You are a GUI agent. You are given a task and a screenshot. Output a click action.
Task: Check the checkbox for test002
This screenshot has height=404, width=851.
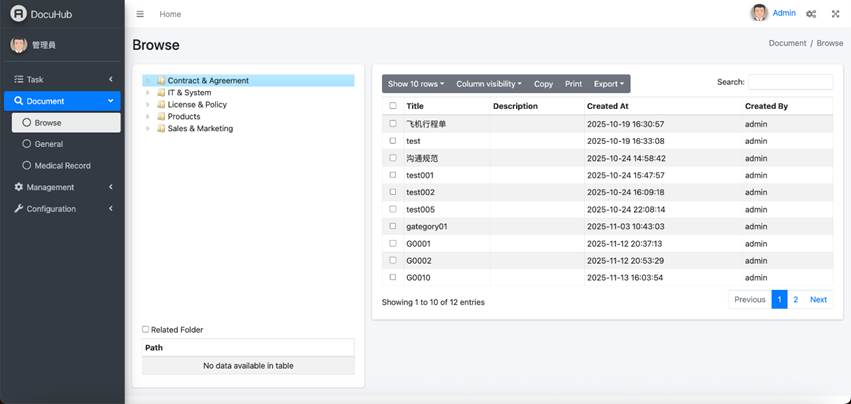tap(393, 192)
